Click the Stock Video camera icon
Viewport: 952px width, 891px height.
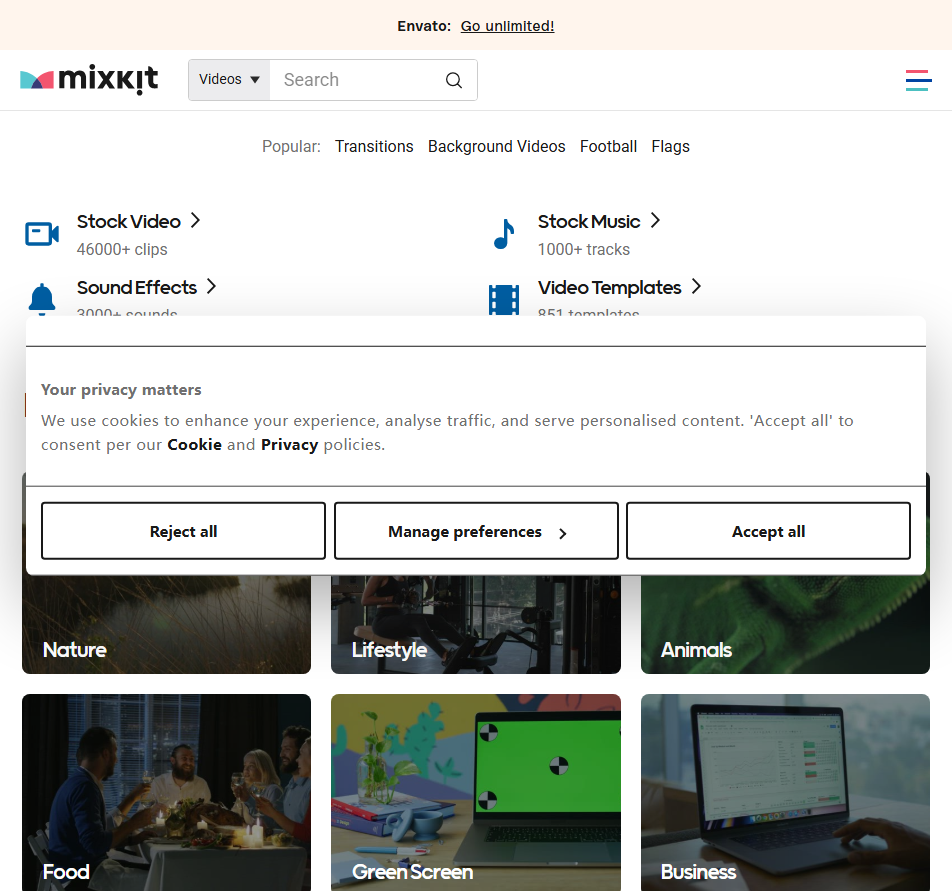click(42, 234)
